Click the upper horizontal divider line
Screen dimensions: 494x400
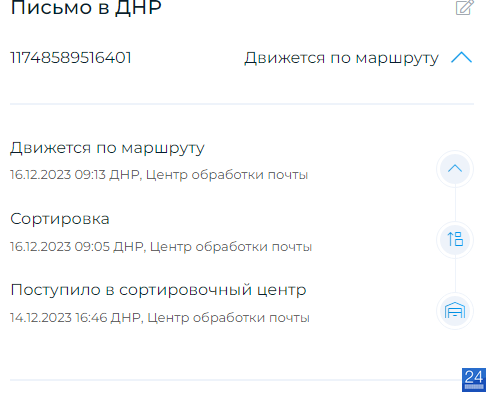click(242, 104)
